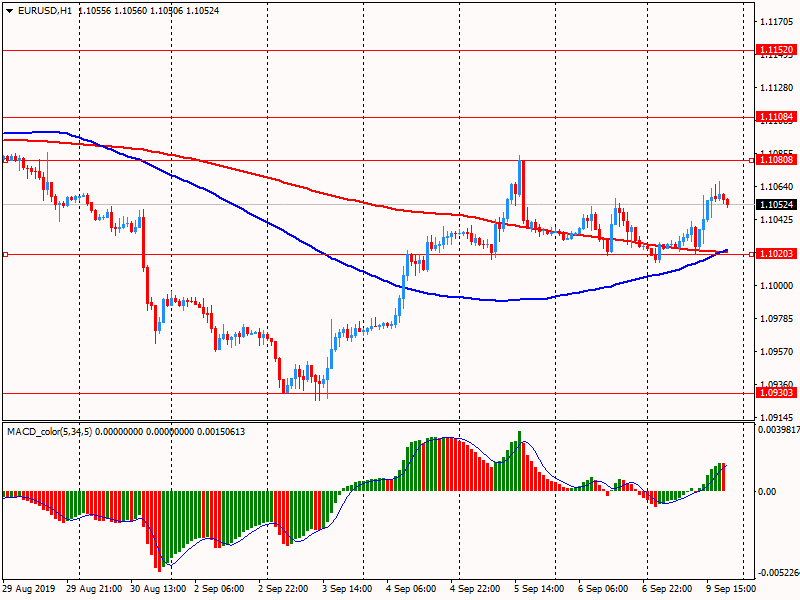The image size is (800, 600).
Task: Select right anchor square of 1.10203 line
Action: point(752,254)
